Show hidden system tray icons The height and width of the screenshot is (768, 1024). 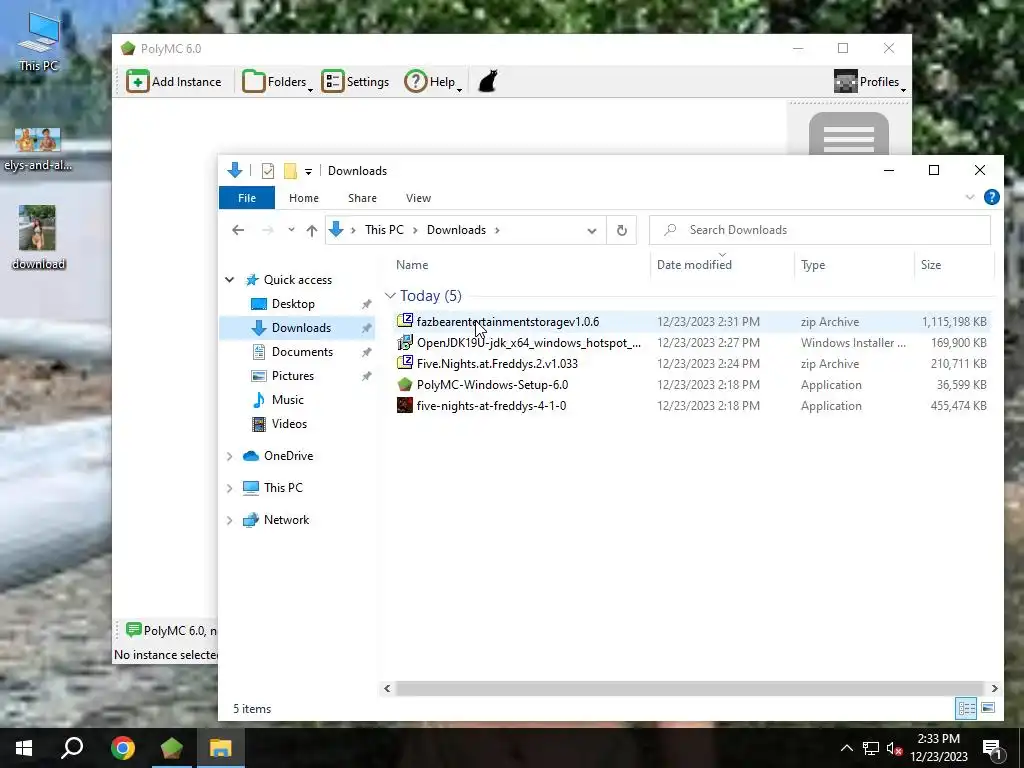[846, 748]
